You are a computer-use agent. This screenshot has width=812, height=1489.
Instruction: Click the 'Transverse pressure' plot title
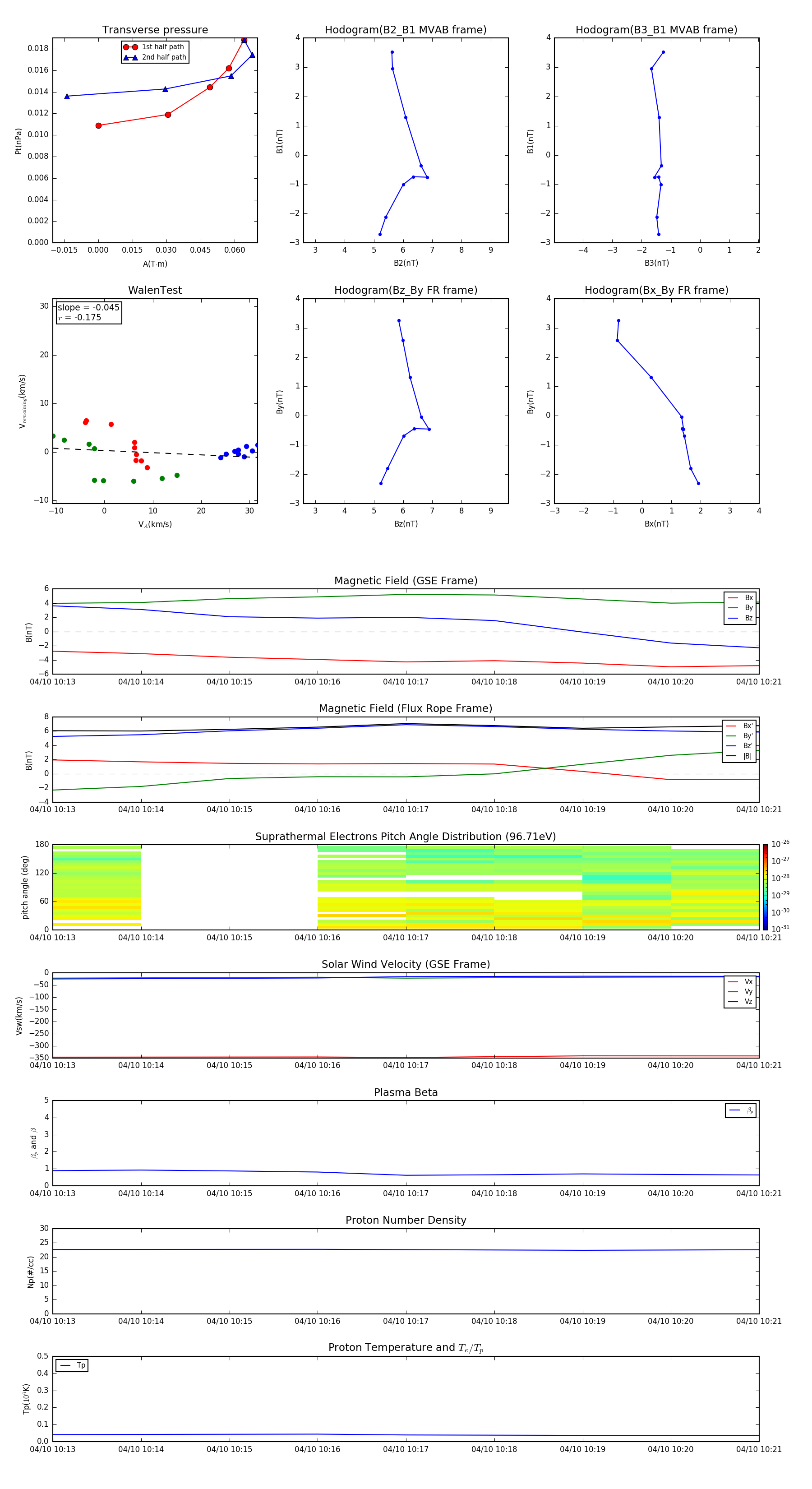click(155, 30)
